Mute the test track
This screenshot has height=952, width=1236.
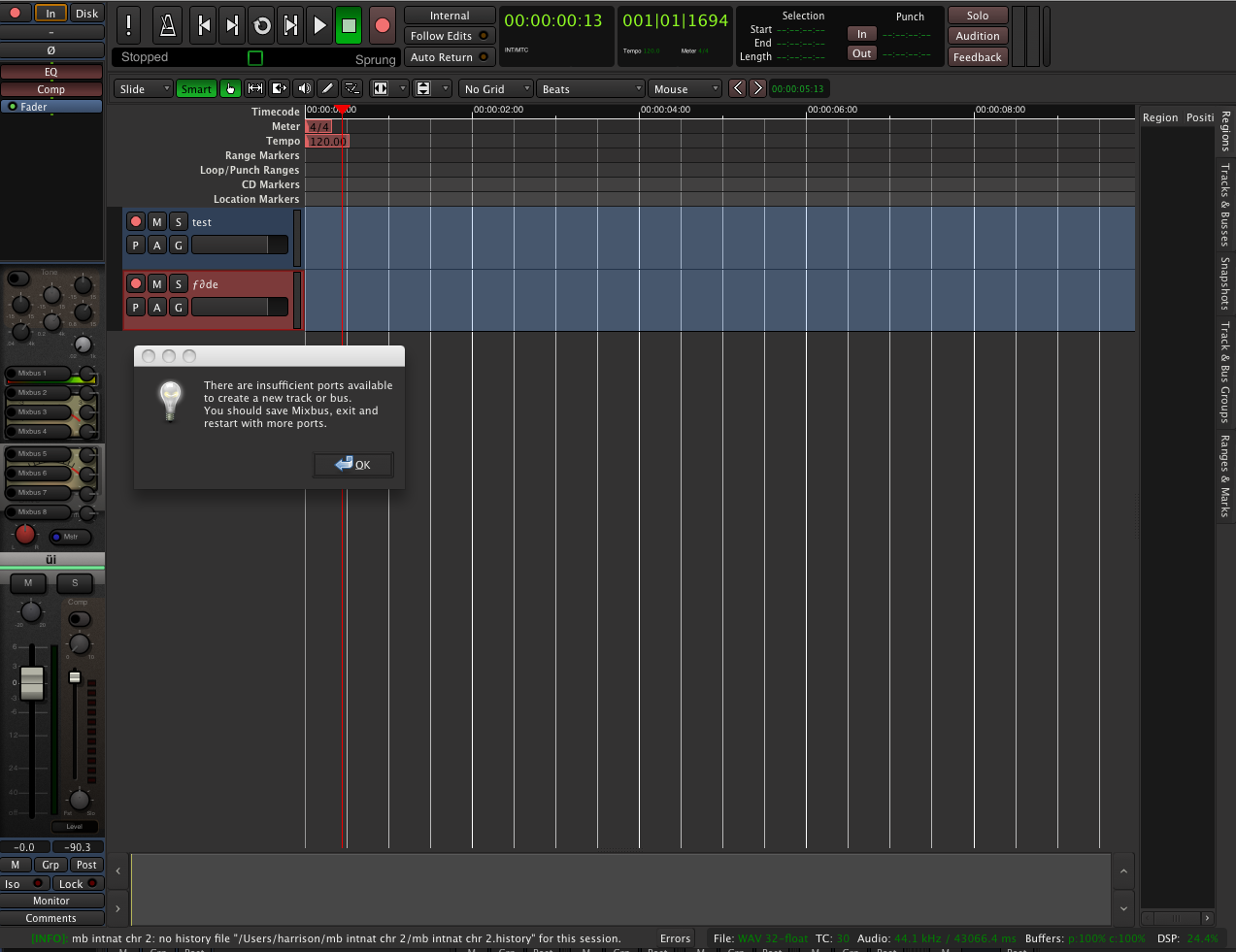coord(157,222)
